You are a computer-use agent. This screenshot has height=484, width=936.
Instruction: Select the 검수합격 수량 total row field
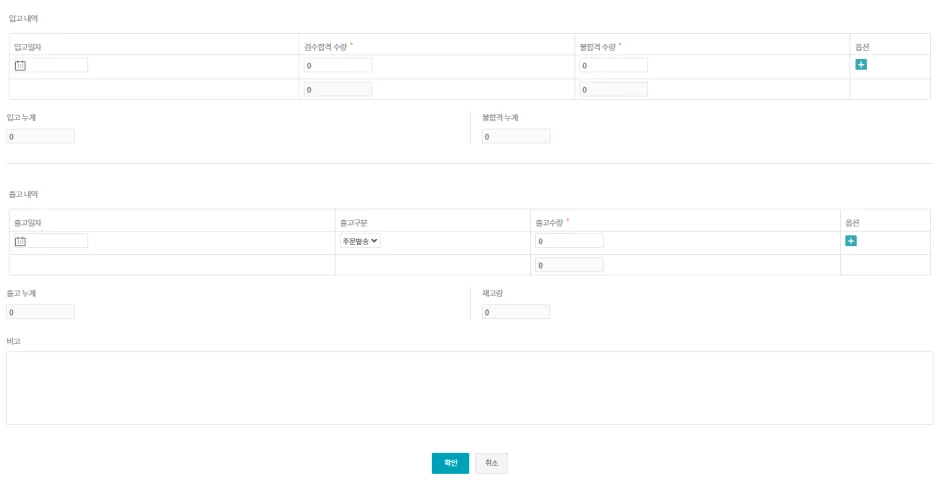(338, 90)
